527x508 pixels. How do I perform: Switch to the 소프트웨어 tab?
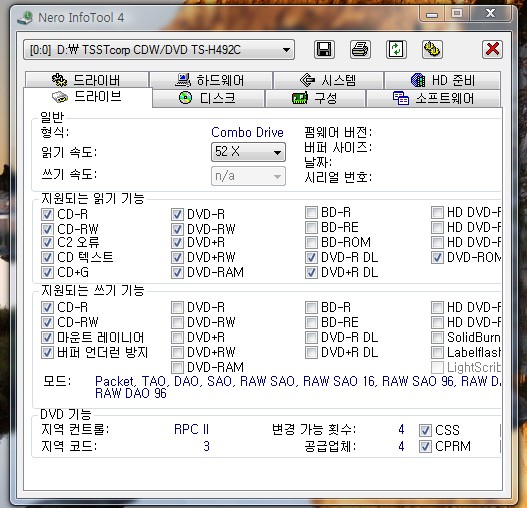click(433, 98)
